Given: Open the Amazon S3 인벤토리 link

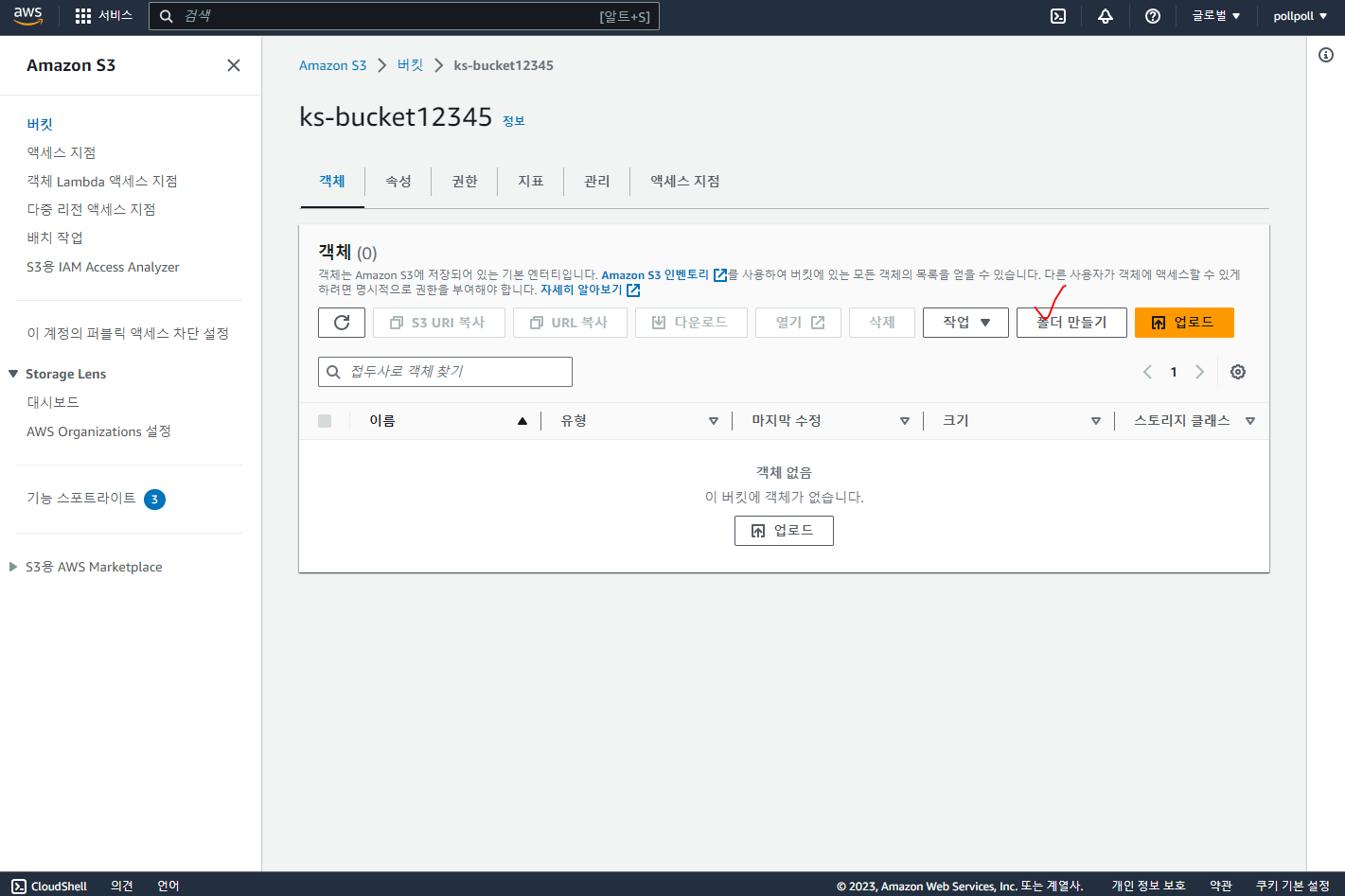Looking at the screenshot, I should click(x=664, y=275).
